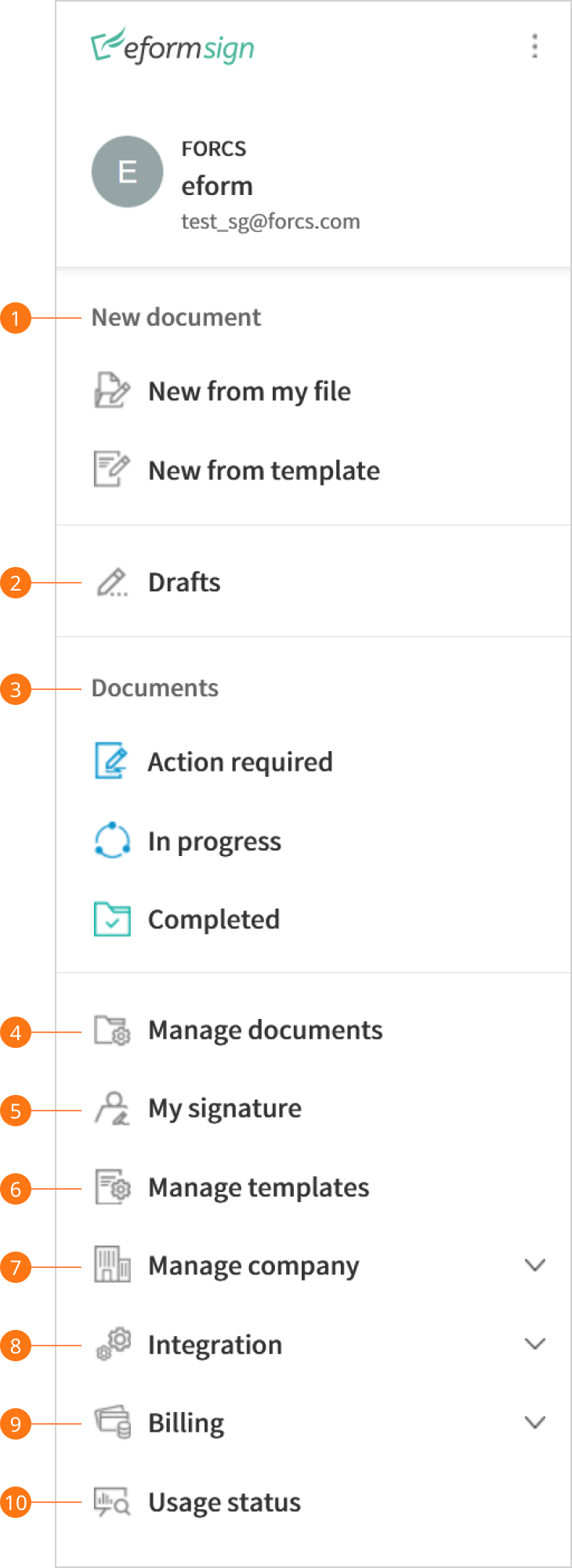
Task: Click the In progress circular icon
Action: click(x=112, y=840)
